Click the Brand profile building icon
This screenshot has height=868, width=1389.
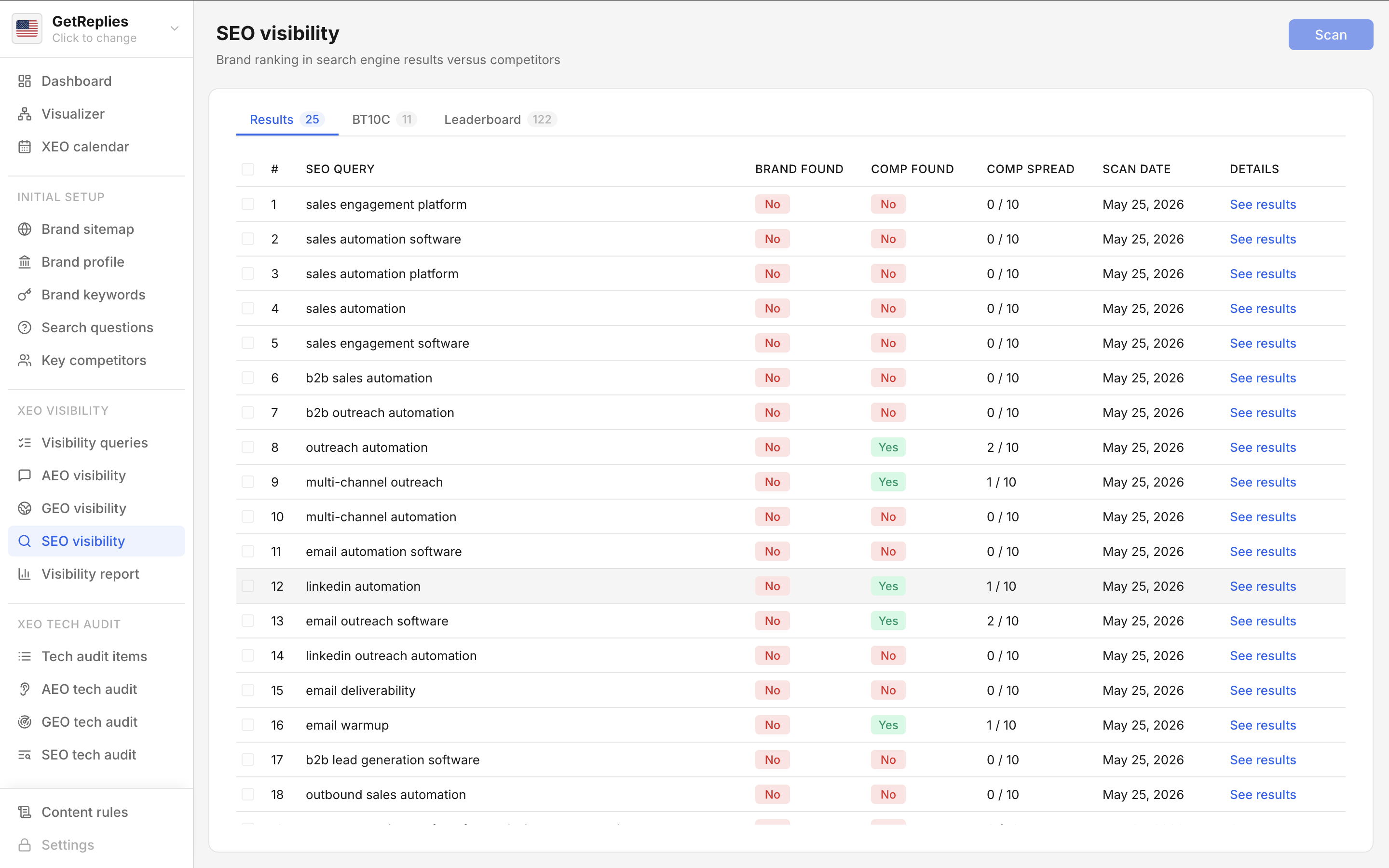pos(25,262)
